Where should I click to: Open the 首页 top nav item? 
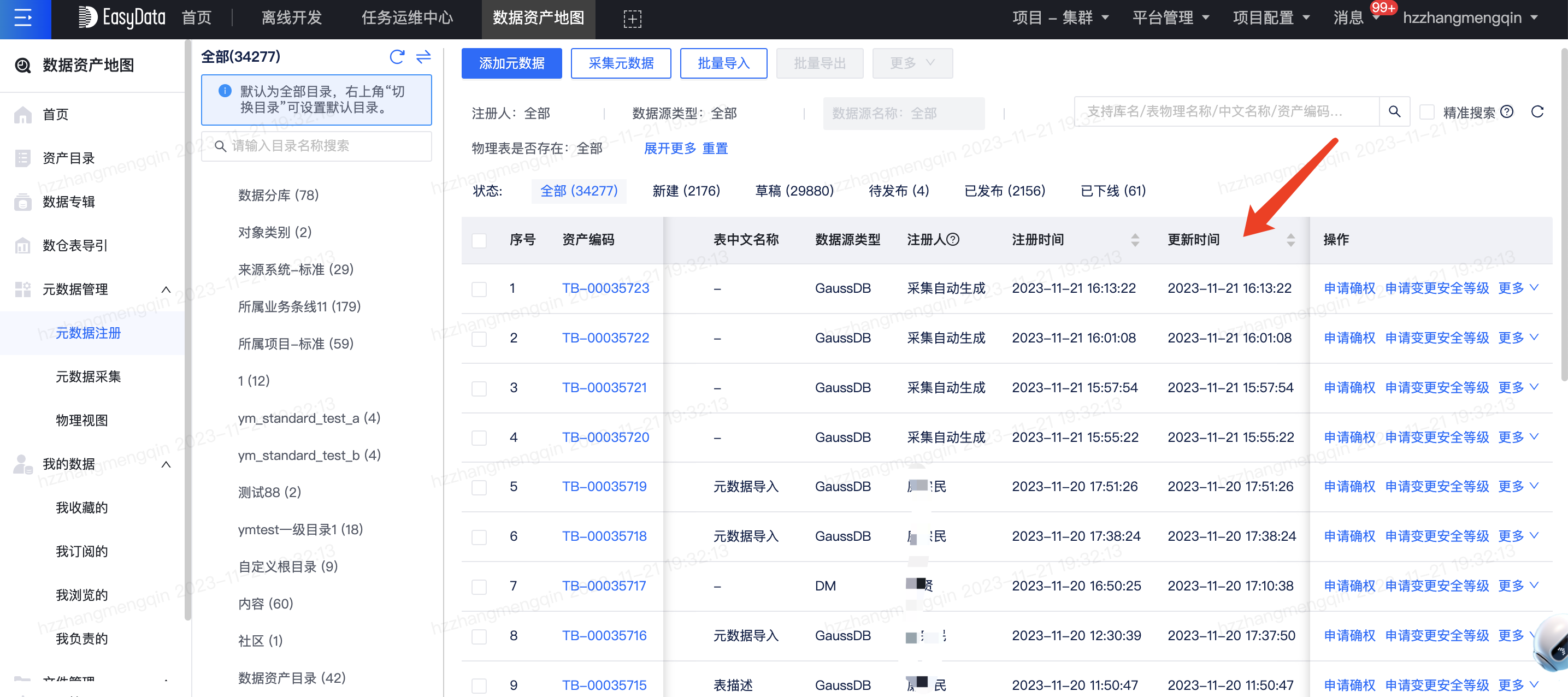[197, 18]
